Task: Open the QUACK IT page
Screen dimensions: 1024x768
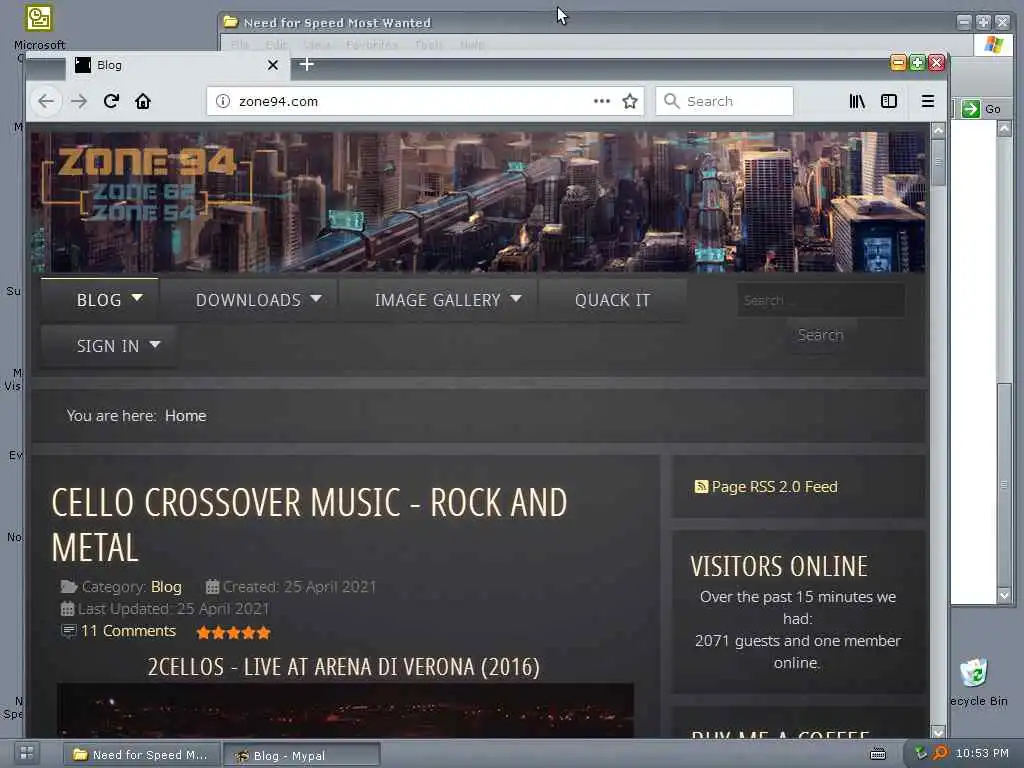Action: point(613,300)
